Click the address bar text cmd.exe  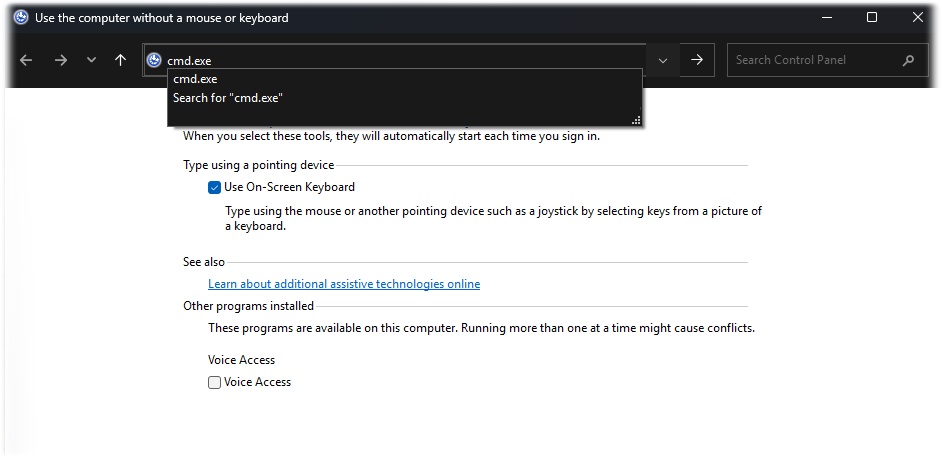click(x=189, y=61)
